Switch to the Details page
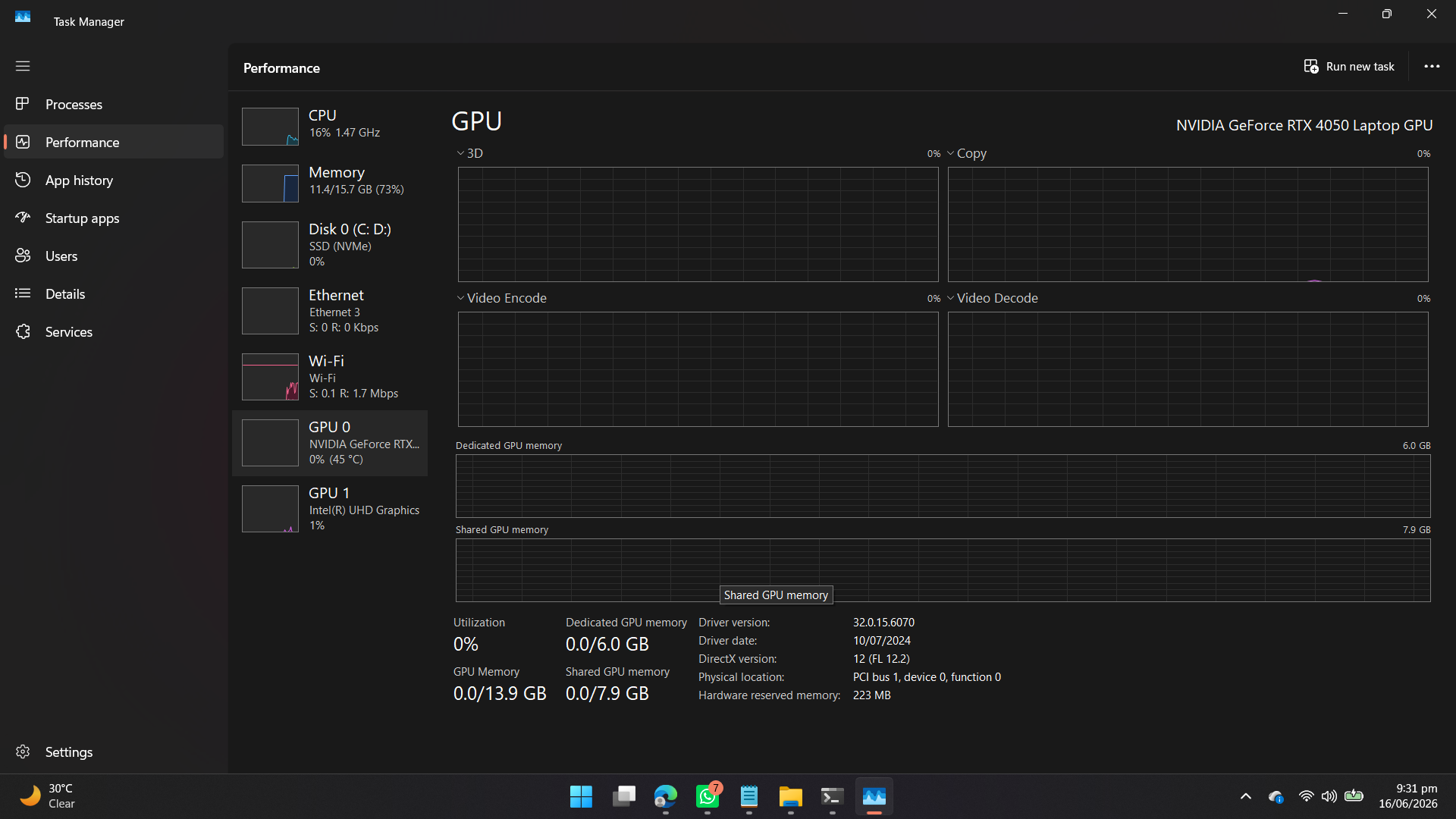The width and height of the screenshot is (1456, 819). (x=114, y=293)
